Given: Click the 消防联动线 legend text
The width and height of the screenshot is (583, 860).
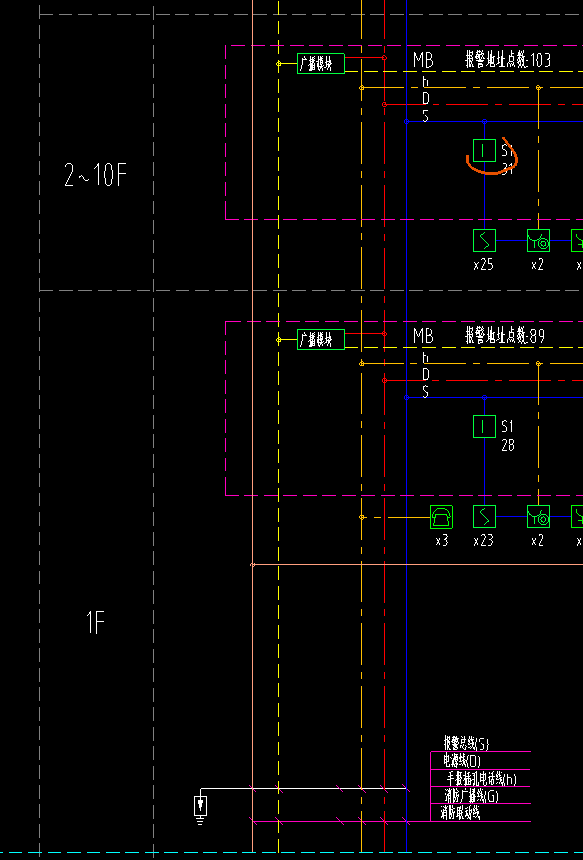Looking at the screenshot, I should pyautogui.click(x=461, y=812).
